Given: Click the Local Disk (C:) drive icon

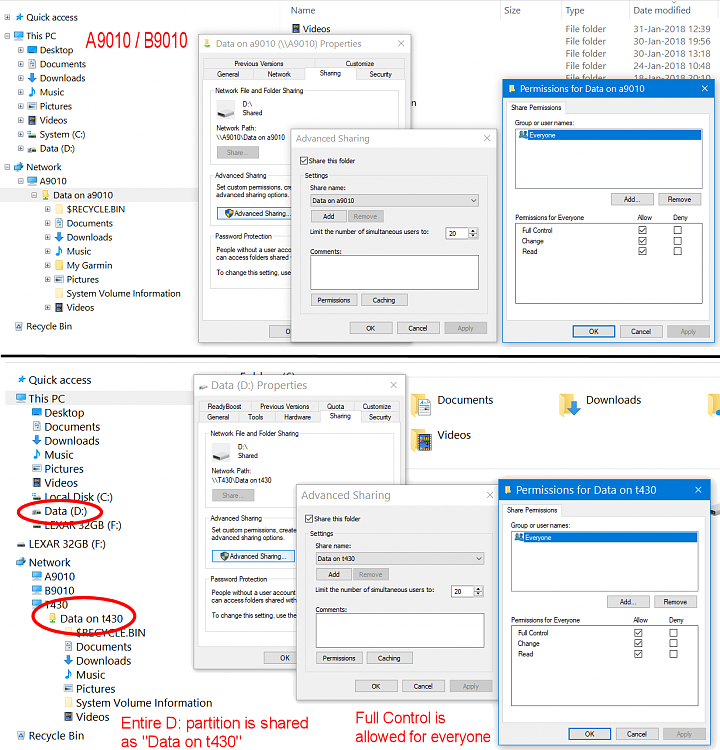Looking at the screenshot, I should [37, 496].
